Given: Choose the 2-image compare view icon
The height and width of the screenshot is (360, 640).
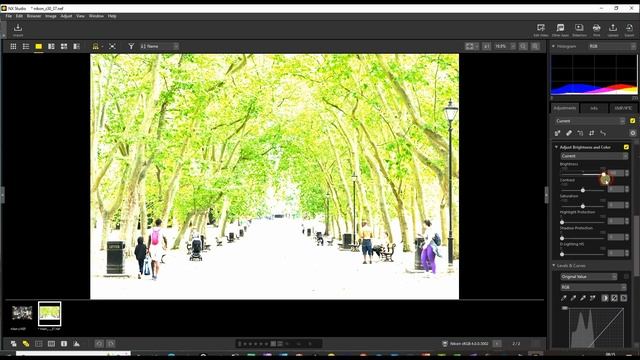Looking at the screenshot, I should (51, 47).
